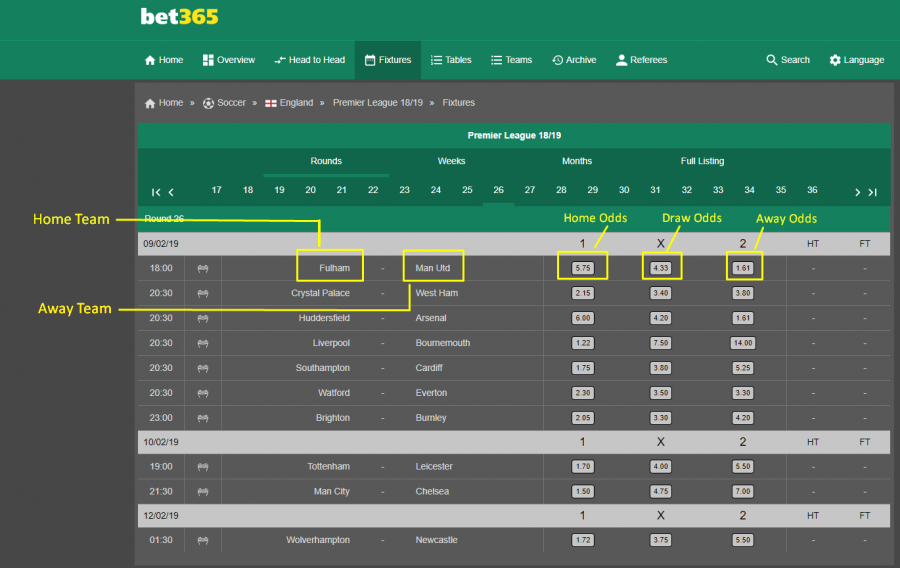Click Tottenham match head-to-head icon
This screenshot has height=568, width=900.
pyautogui.click(x=203, y=467)
